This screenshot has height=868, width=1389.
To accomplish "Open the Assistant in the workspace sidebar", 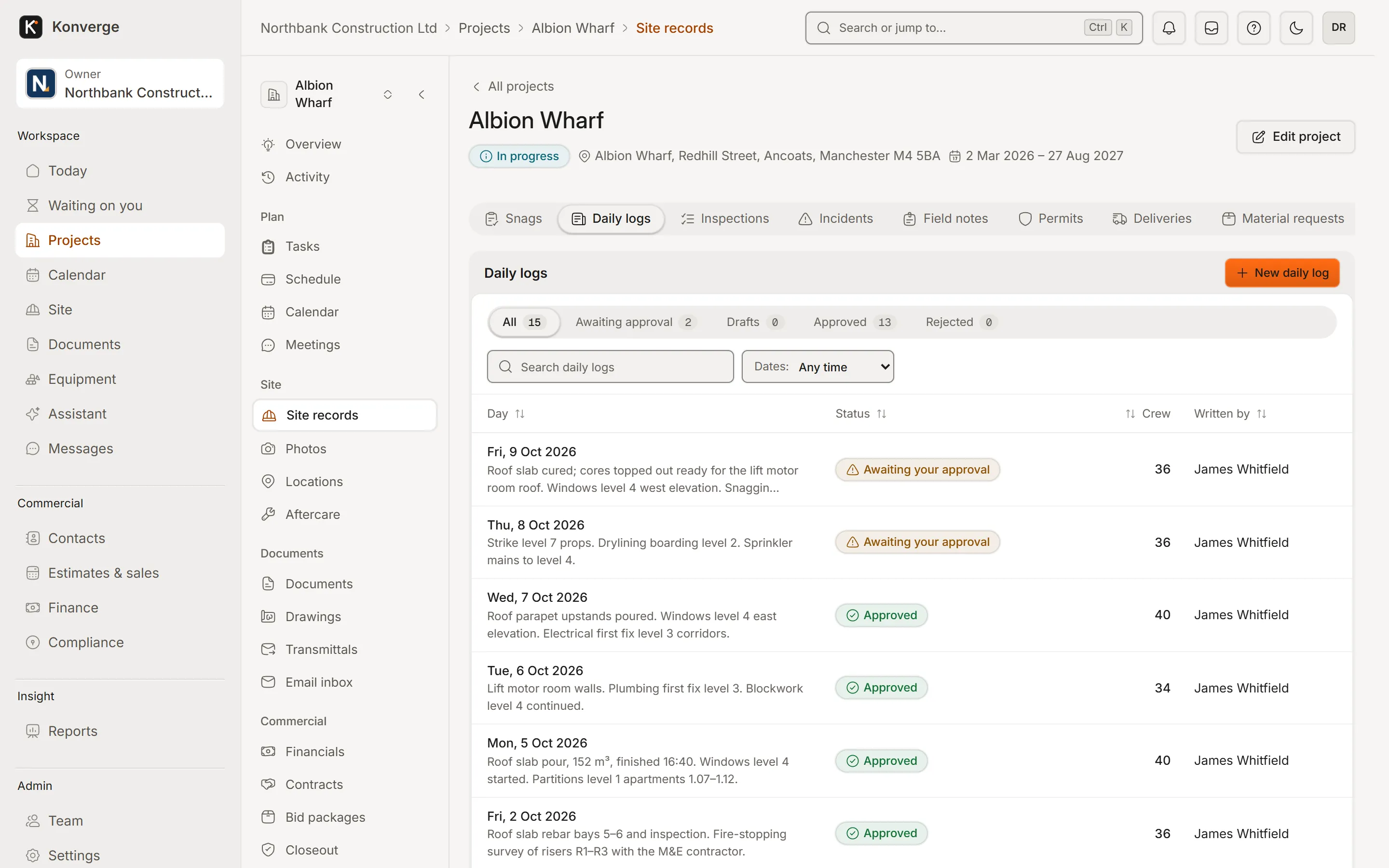I will coord(120,414).
